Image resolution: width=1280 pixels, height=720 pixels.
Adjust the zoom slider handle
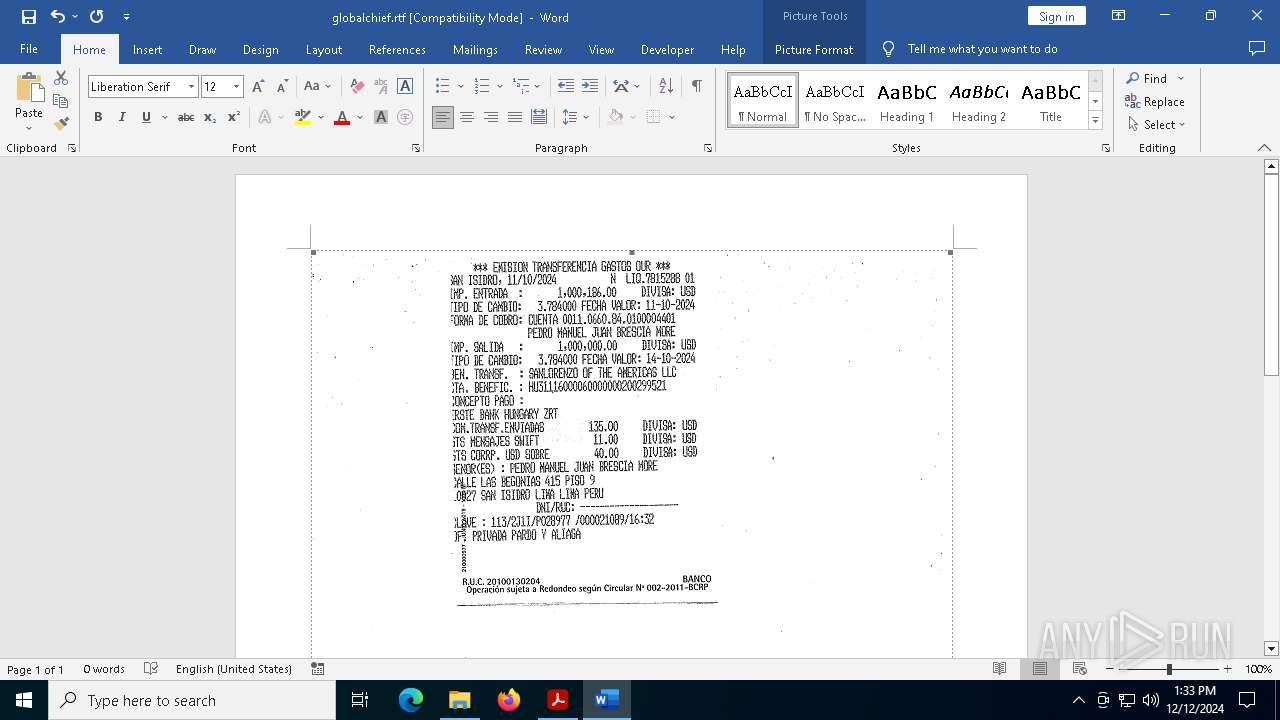click(1168, 669)
